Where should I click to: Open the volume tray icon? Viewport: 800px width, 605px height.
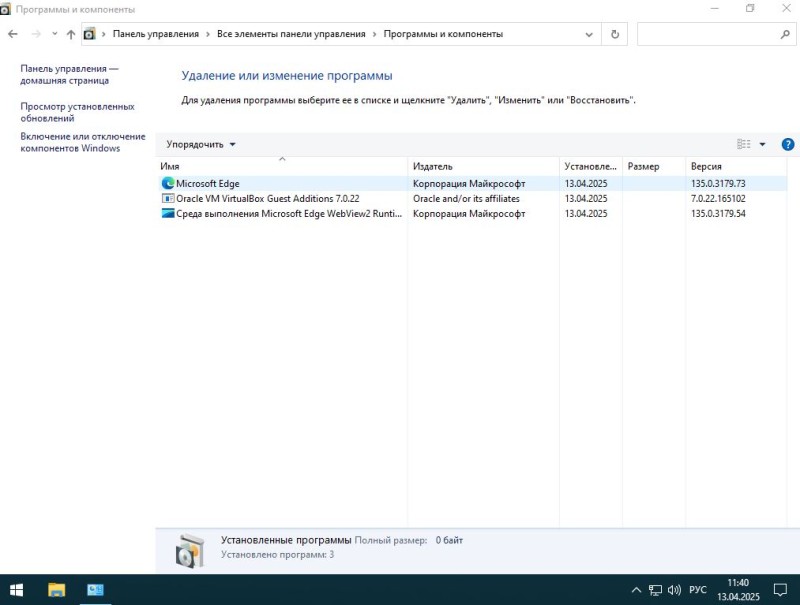point(674,590)
